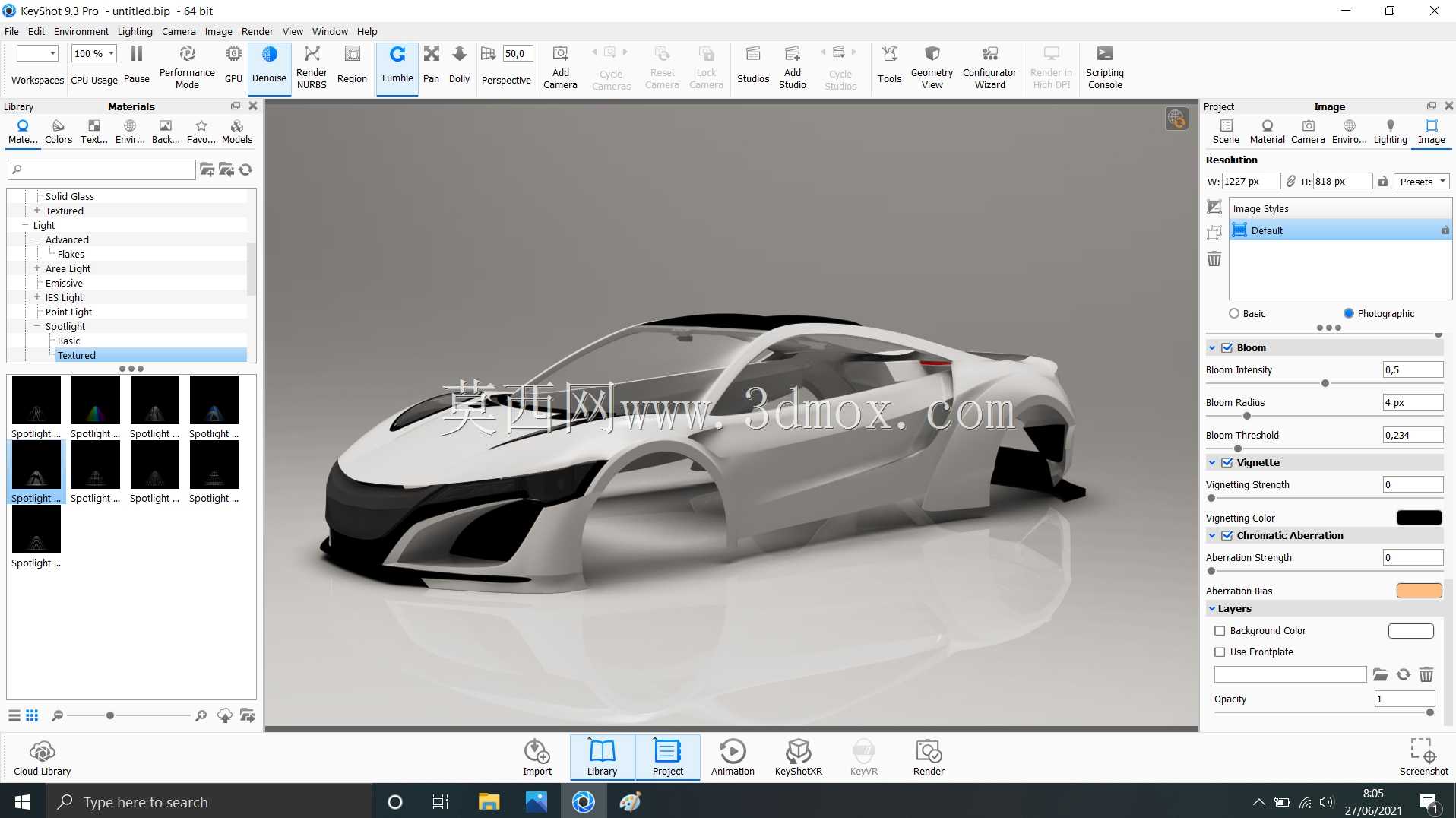
Task: Collapse the Layers section
Action: 1212,608
